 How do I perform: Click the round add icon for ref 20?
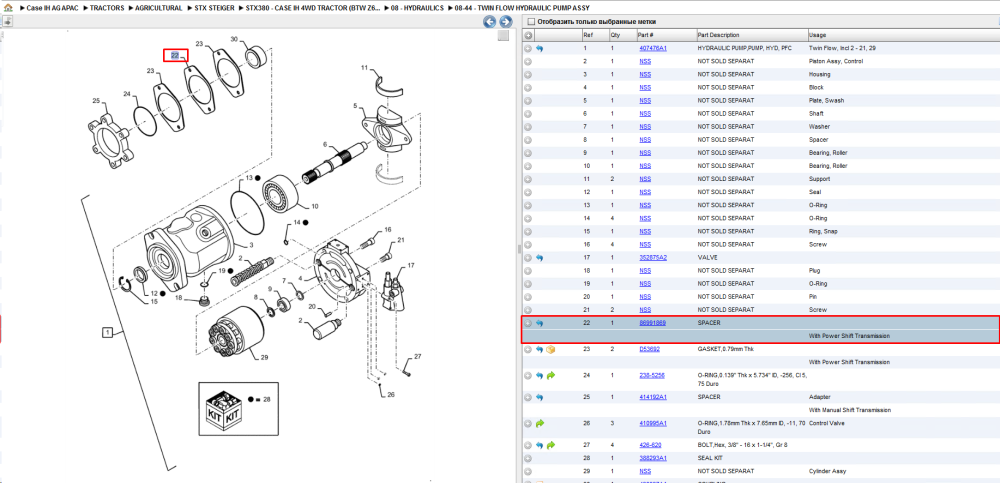(x=528, y=297)
